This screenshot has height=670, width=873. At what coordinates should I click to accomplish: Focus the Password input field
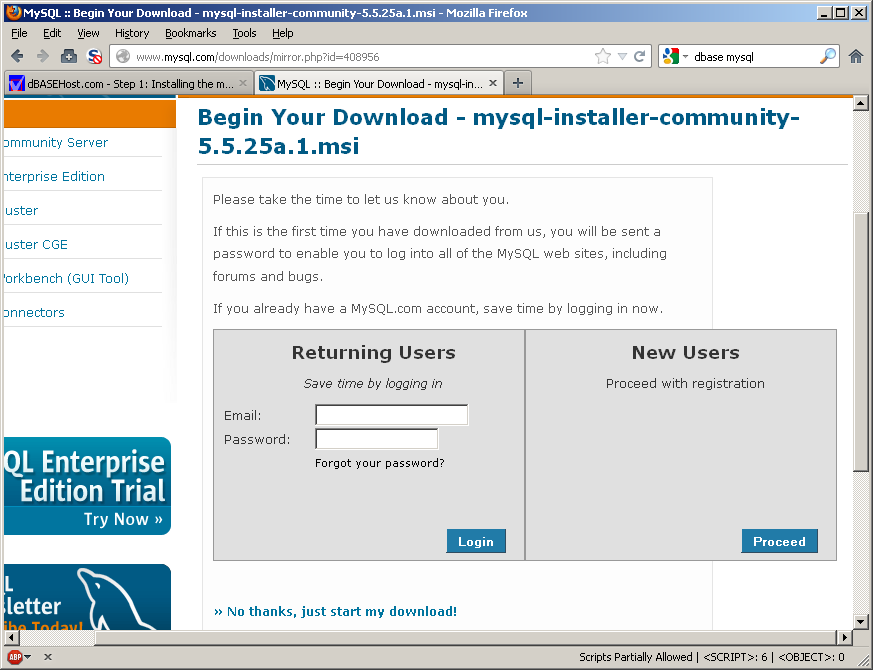pyautogui.click(x=376, y=439)
